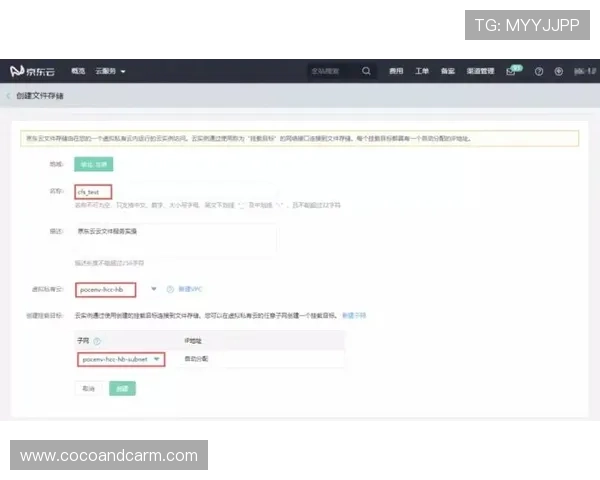
Task: Open the messages envelope icon
Action: pyautogui.click(x=513, y=71)
